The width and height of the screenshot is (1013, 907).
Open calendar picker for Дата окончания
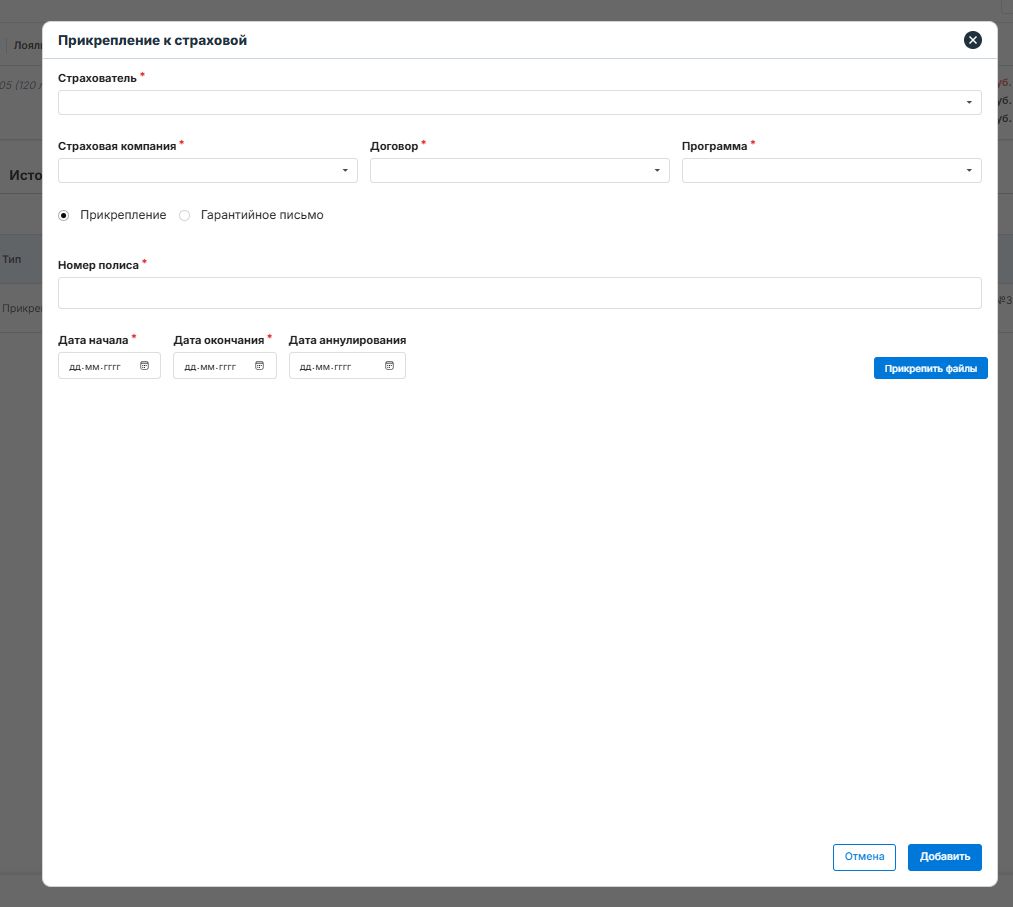[259, 366]
